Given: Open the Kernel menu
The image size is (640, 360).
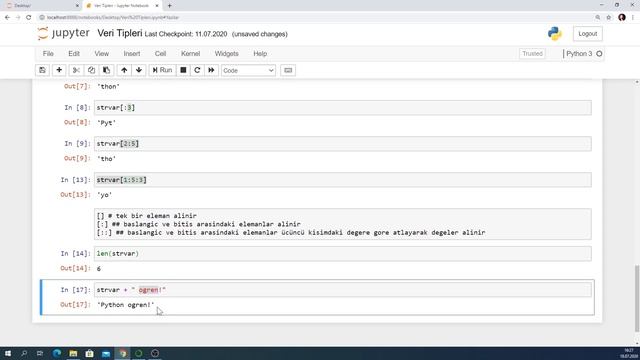Looking at the screenshot, I should [x=191, y=53].
